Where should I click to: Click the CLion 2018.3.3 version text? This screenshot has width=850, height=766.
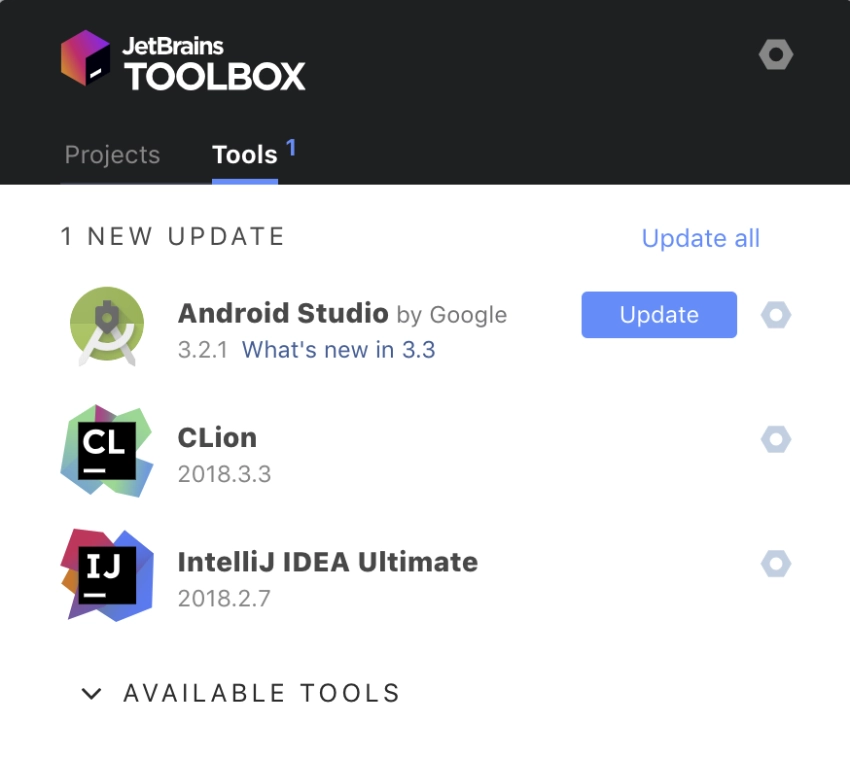224,474
